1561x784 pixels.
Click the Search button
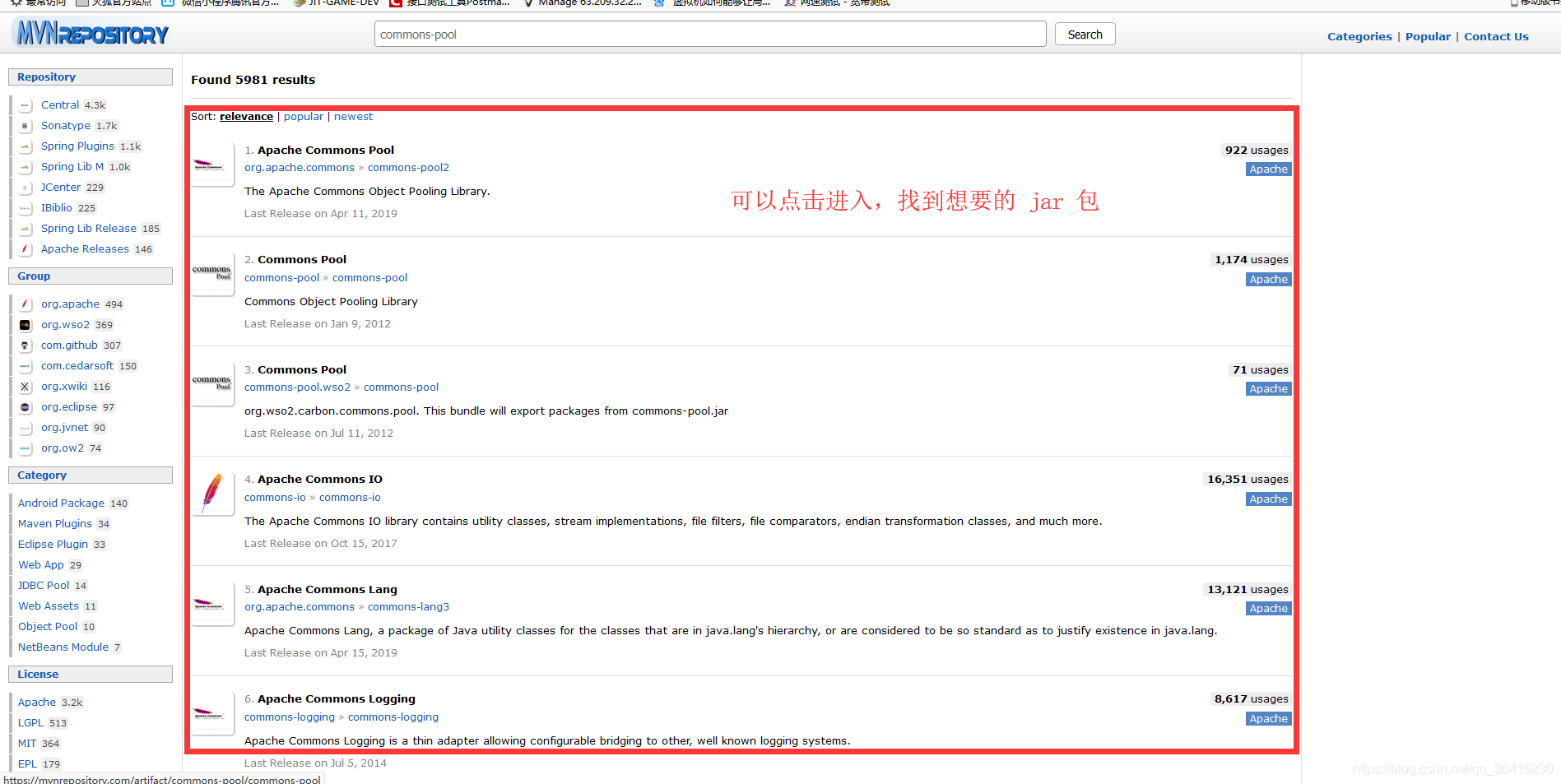(1085, 35)
